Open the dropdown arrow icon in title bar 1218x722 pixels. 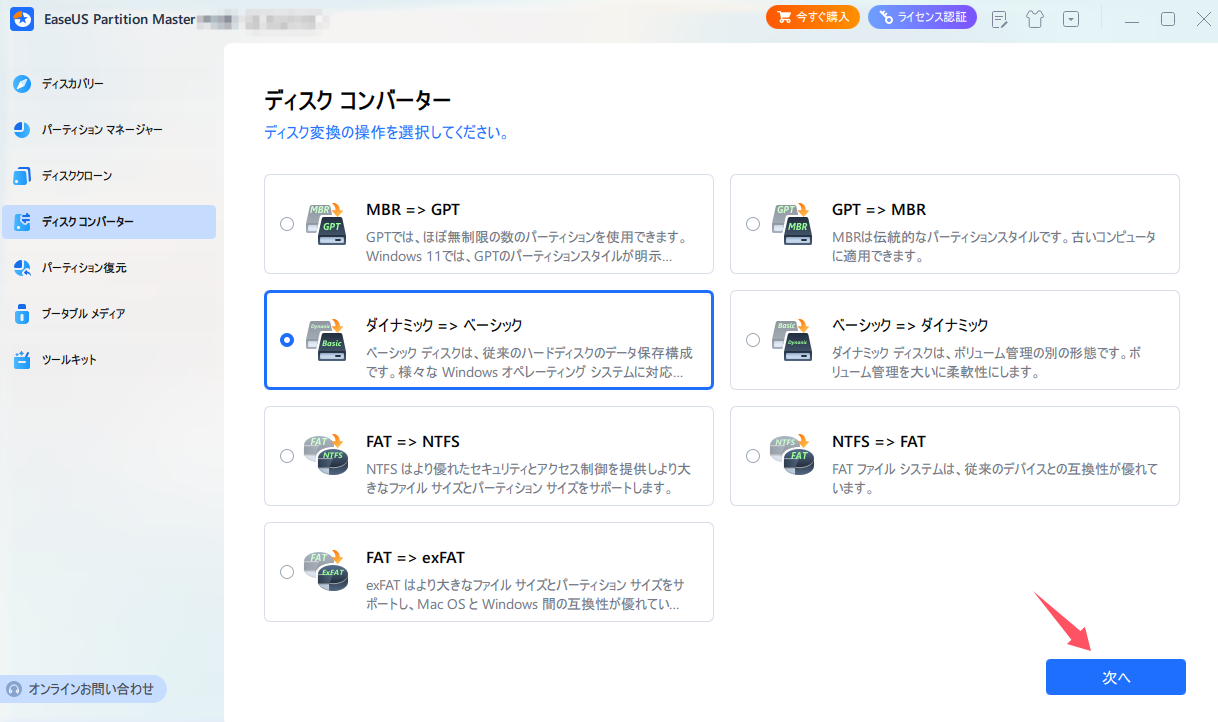[x=1071, y=18]
